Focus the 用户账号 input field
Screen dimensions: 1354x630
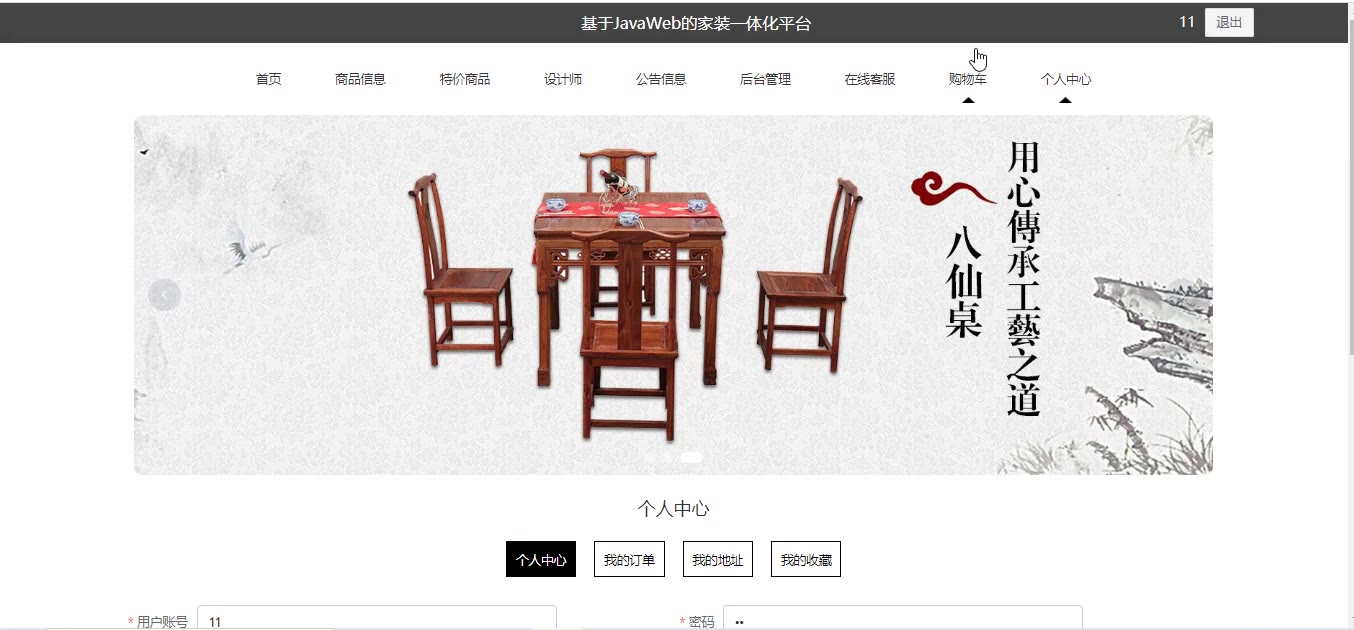(377, 619)
